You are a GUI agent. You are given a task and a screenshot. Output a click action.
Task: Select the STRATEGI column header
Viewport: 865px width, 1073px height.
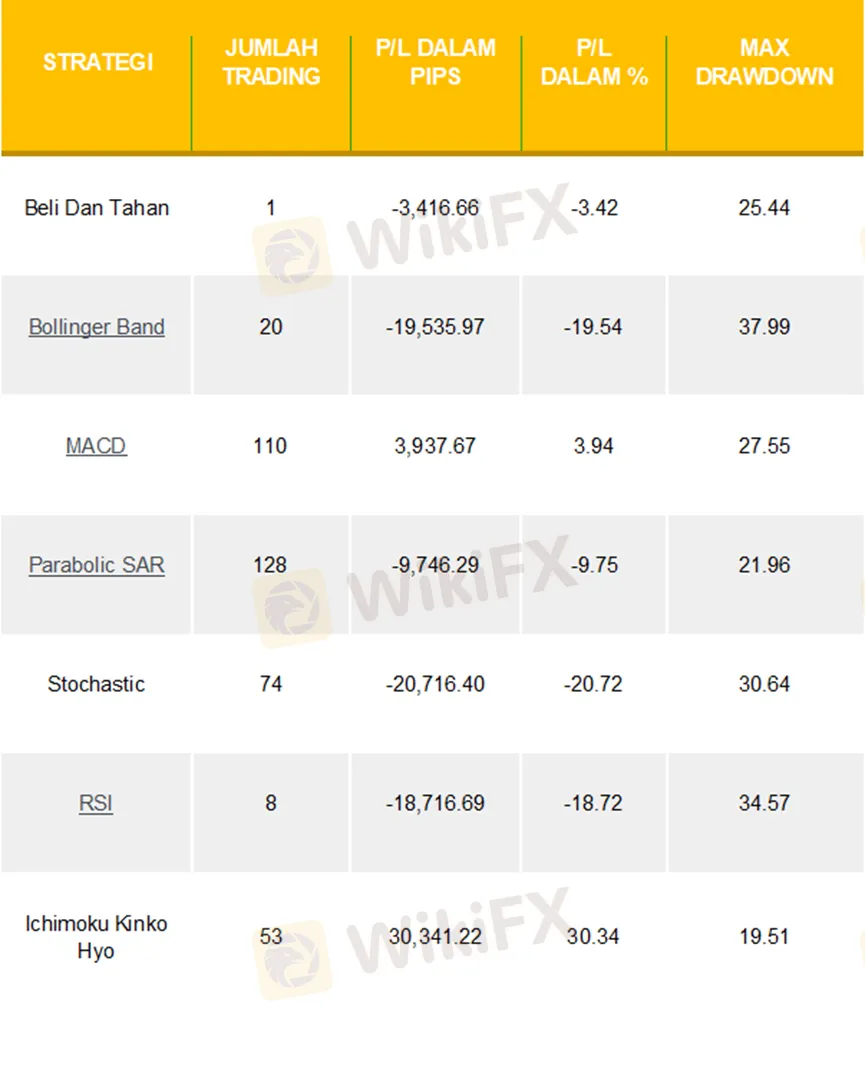pos(98,62)
